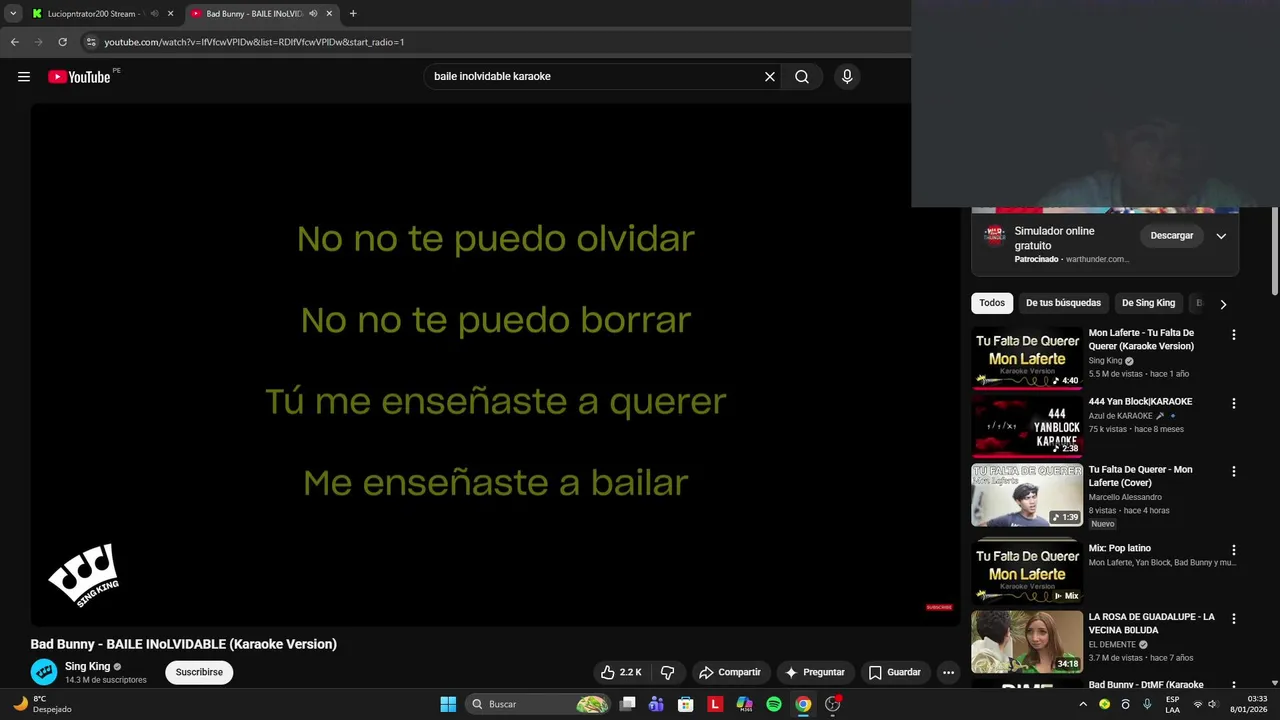Image resolution: width=1280 pixels, height=720 pixels.
Task: Clear the search box text
Action: [770, 77]
